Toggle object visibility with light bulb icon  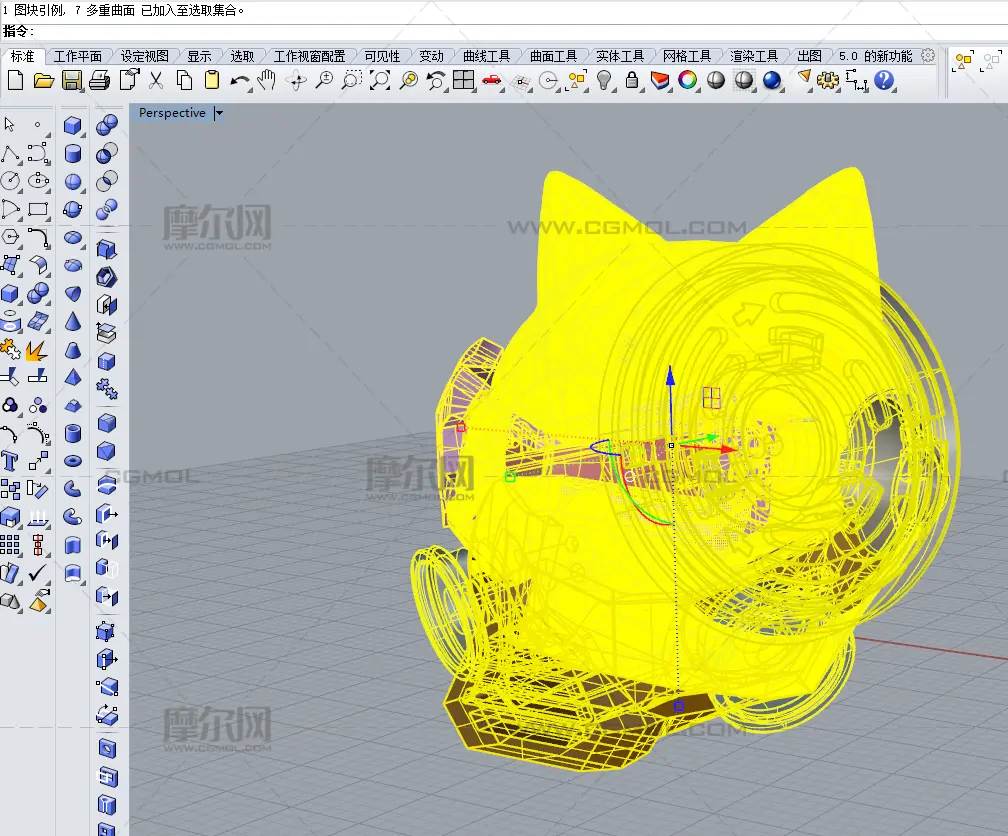click(x=605, y=81)
